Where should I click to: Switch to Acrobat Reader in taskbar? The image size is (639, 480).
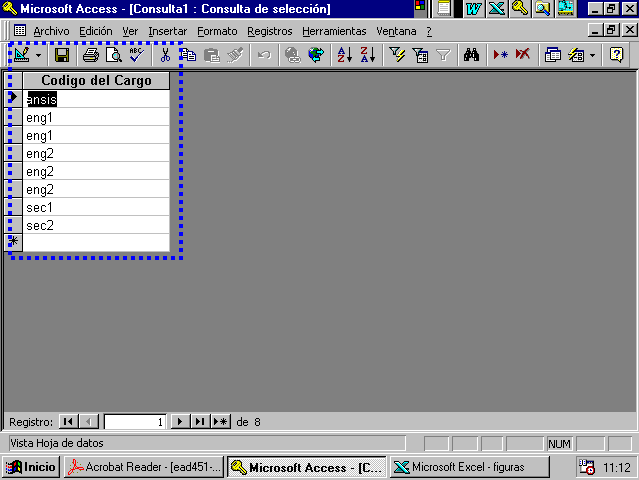[x=144, y=467]
